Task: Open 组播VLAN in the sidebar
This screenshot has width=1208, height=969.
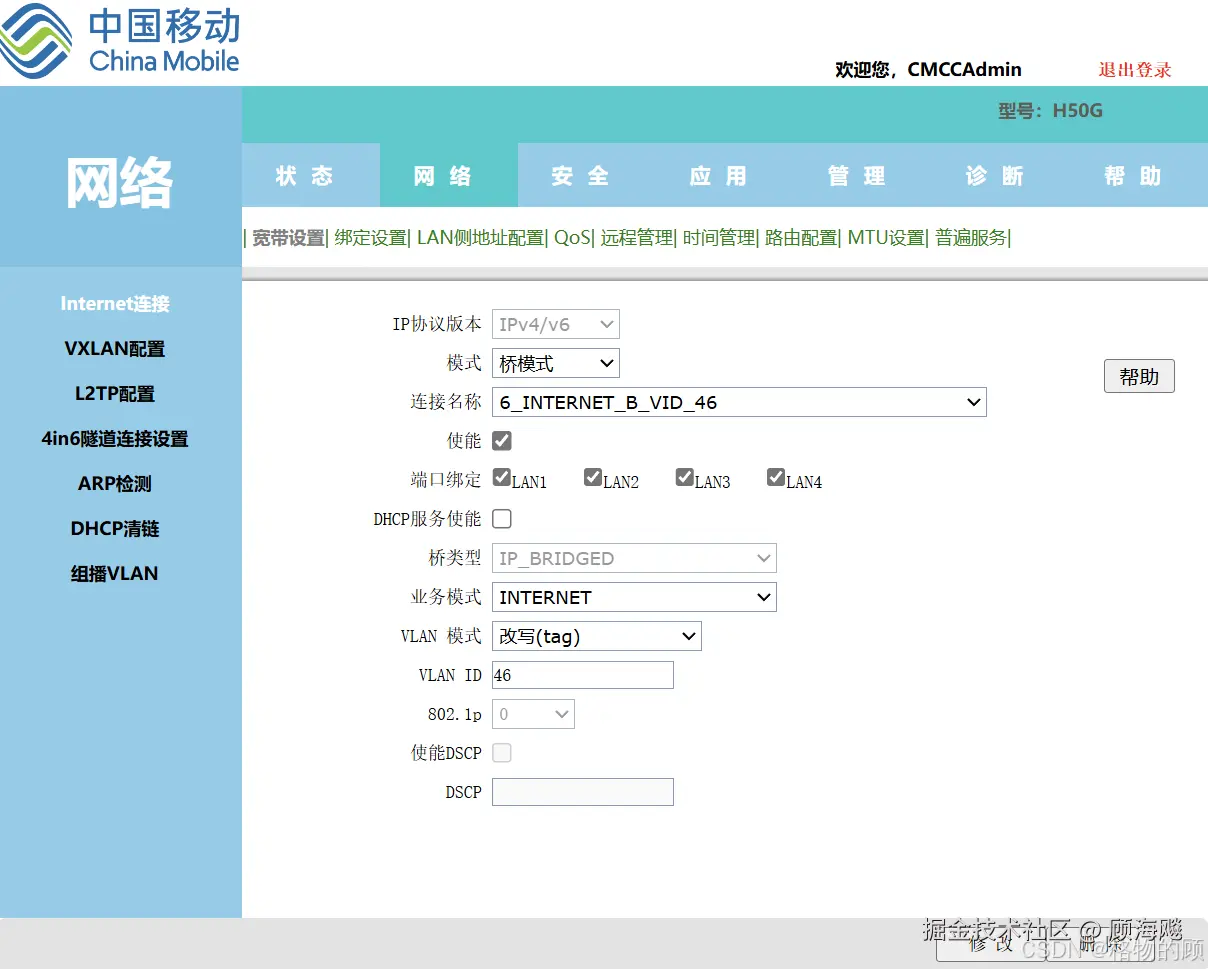Action: [x=114, y=573]
